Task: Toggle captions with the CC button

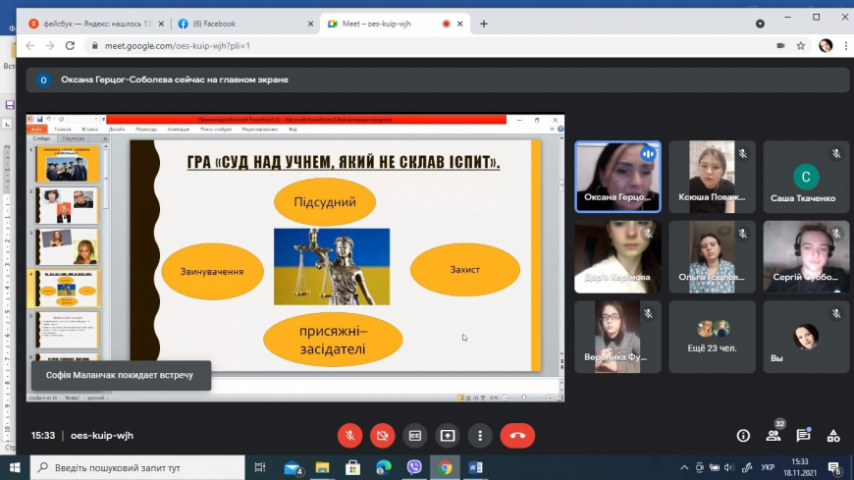Action: click(415, 435)
